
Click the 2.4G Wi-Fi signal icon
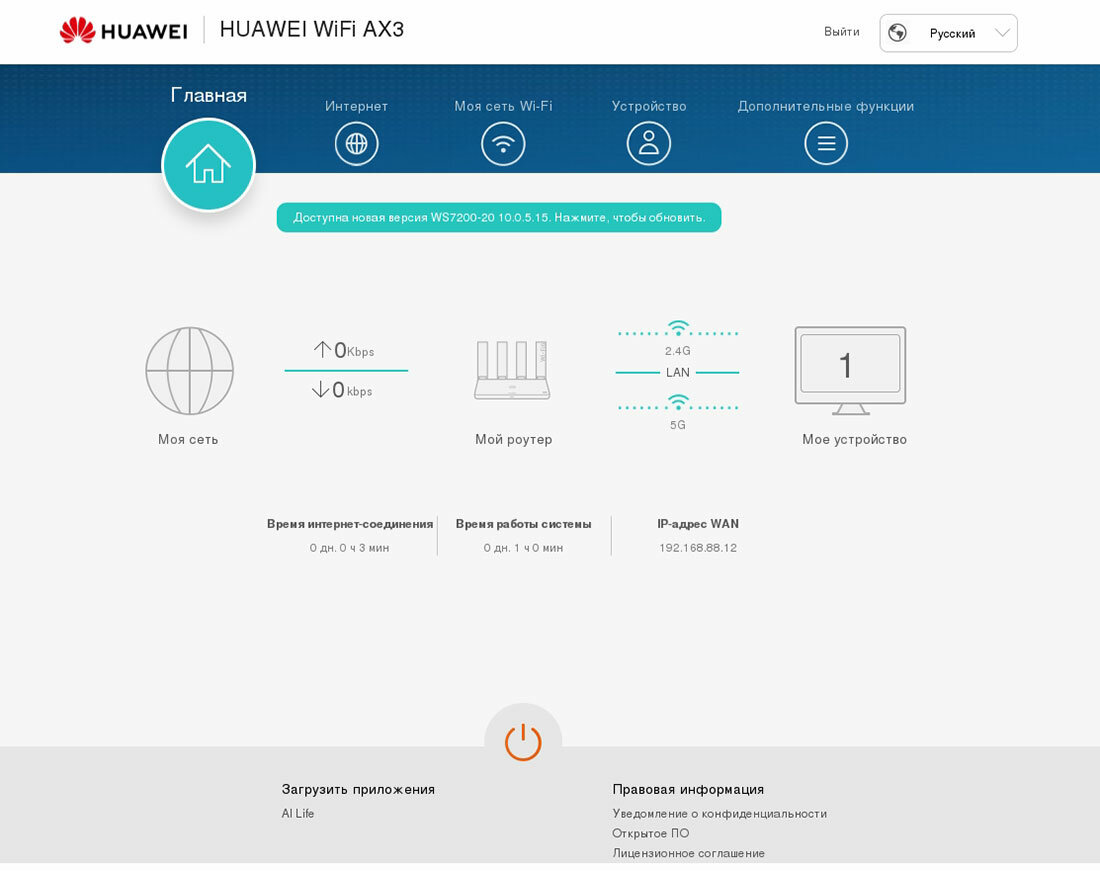tap(678, 328)
